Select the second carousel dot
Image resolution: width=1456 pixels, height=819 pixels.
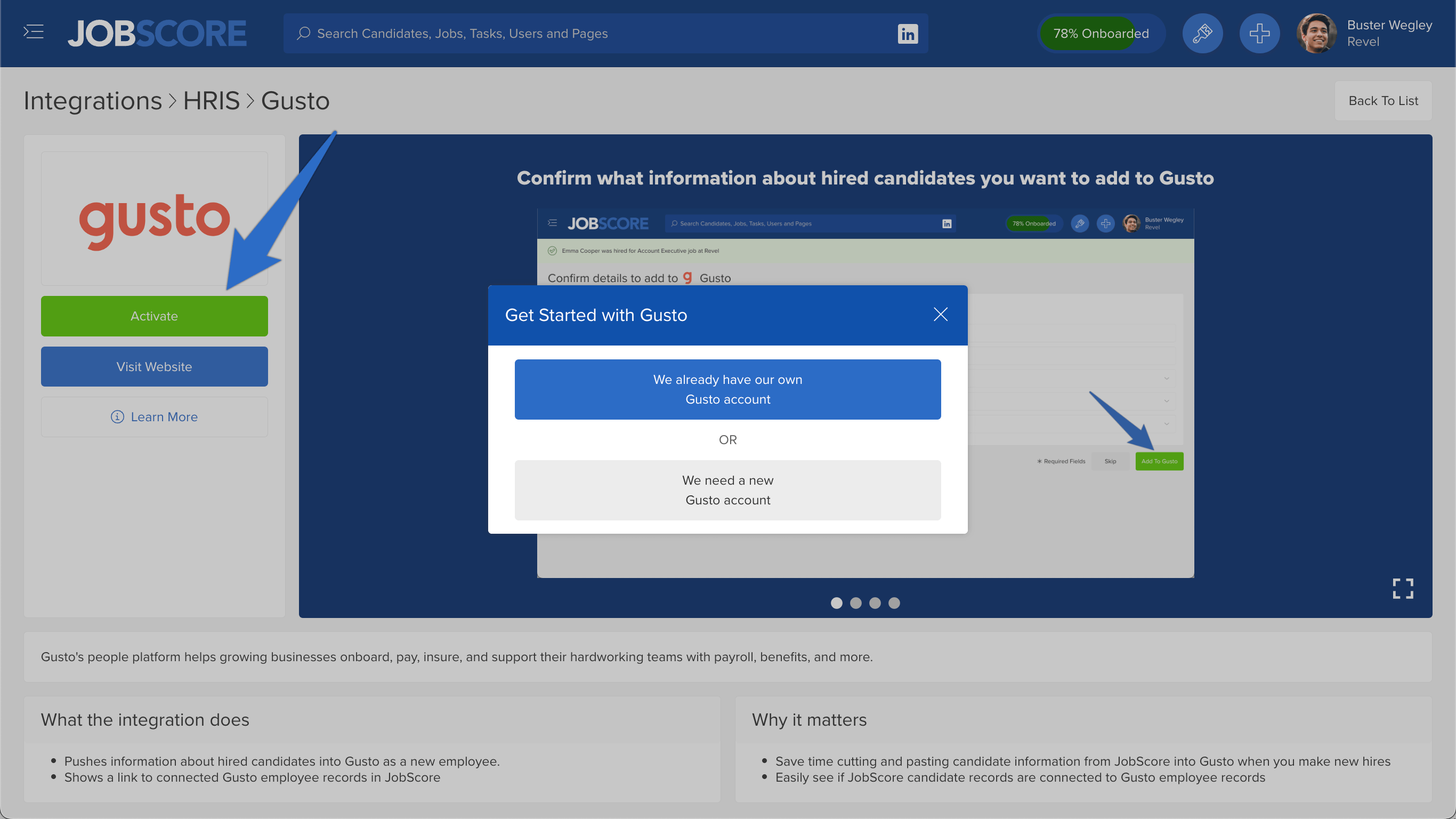pyautogui.click(x=856, y=603)
